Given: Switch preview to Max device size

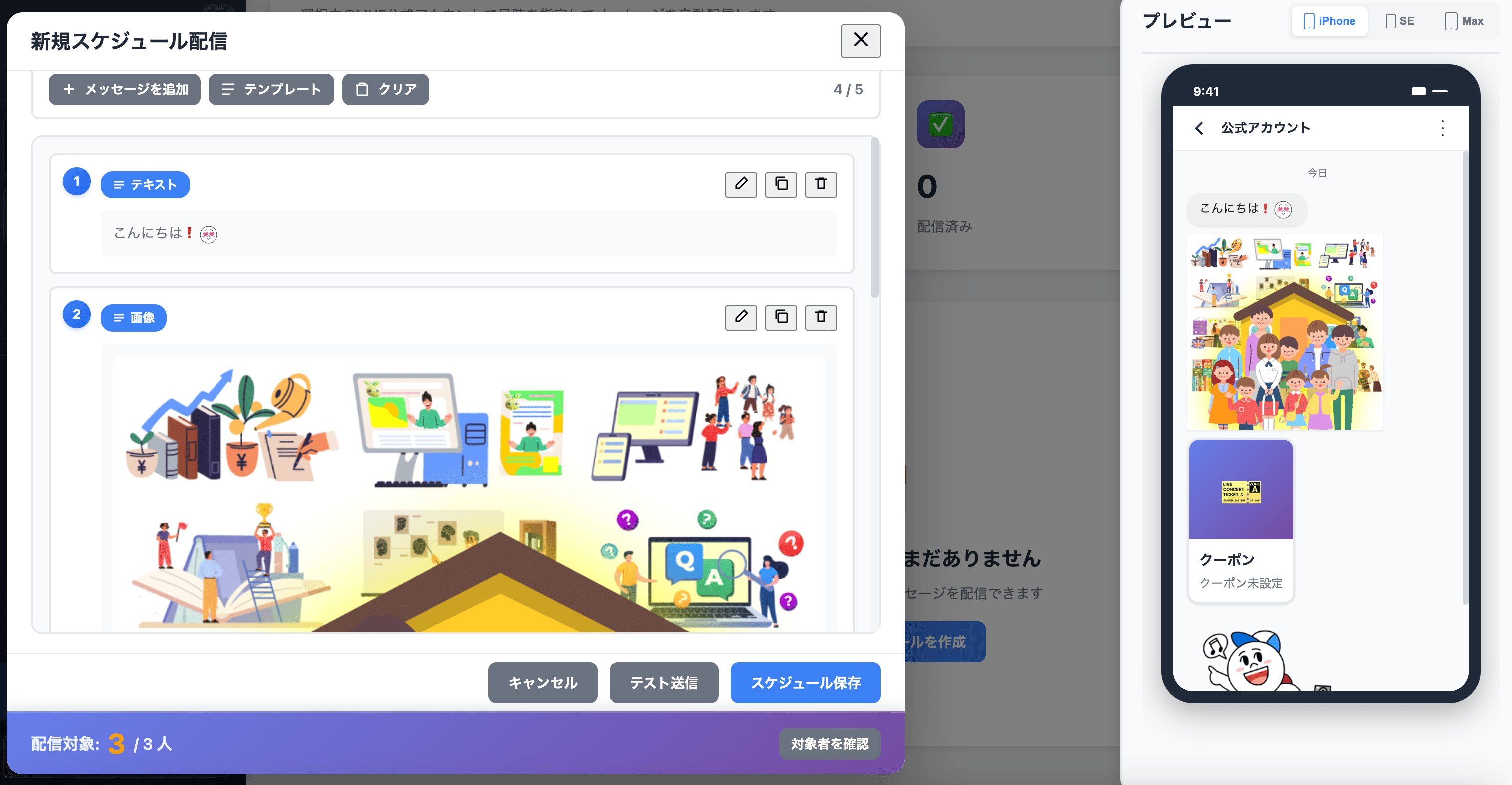Looking at the screenshot, I should pos(1464,21).
